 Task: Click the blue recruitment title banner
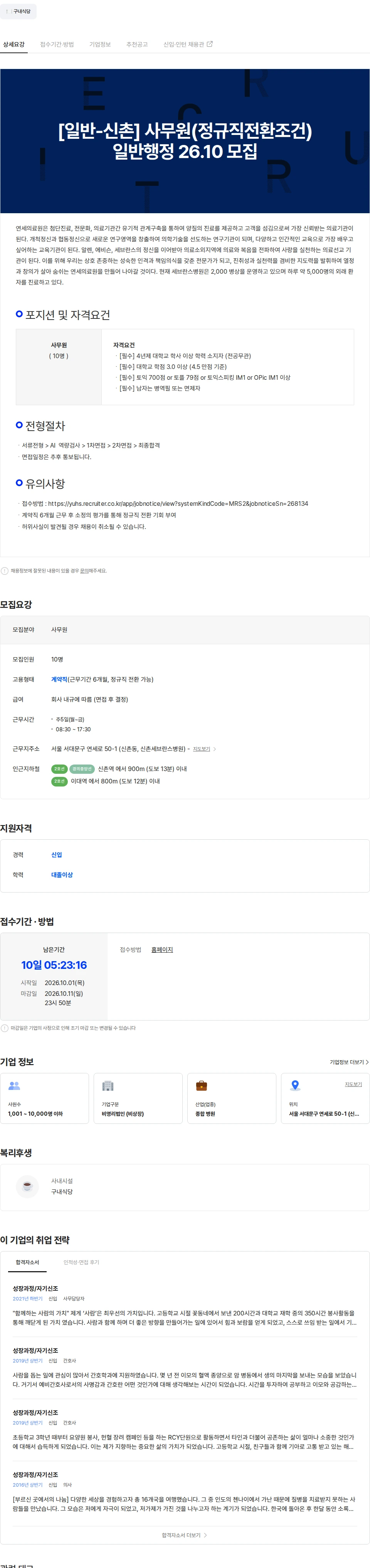coord(185,141)
